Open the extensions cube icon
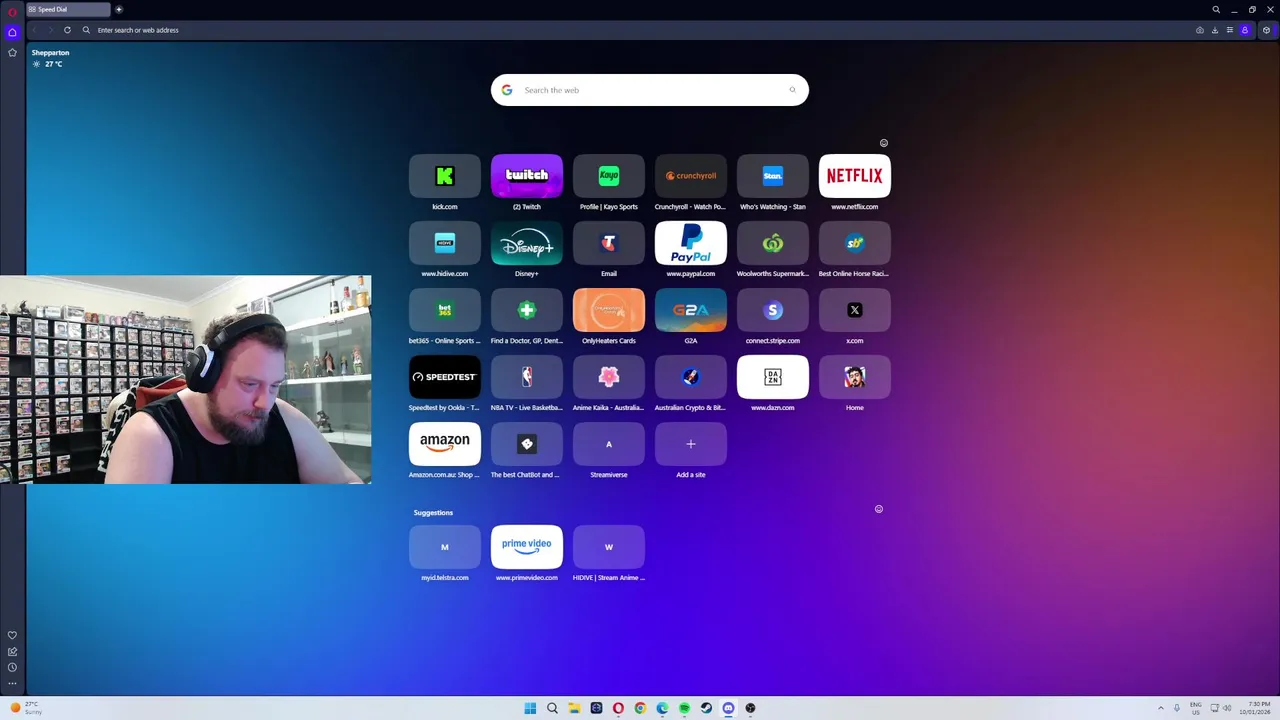 [1267, 30]
